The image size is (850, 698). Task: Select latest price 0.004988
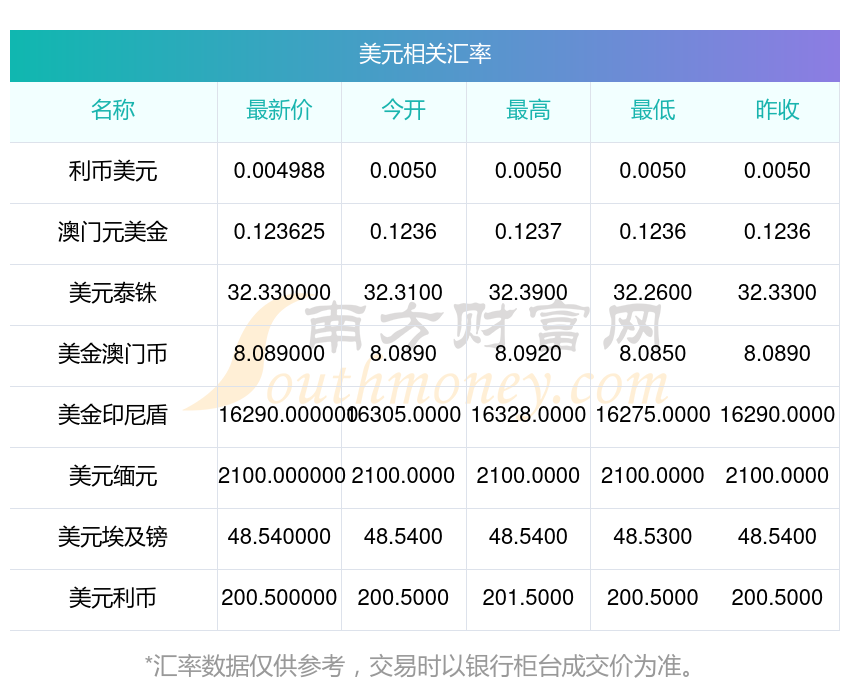[279, 171]
